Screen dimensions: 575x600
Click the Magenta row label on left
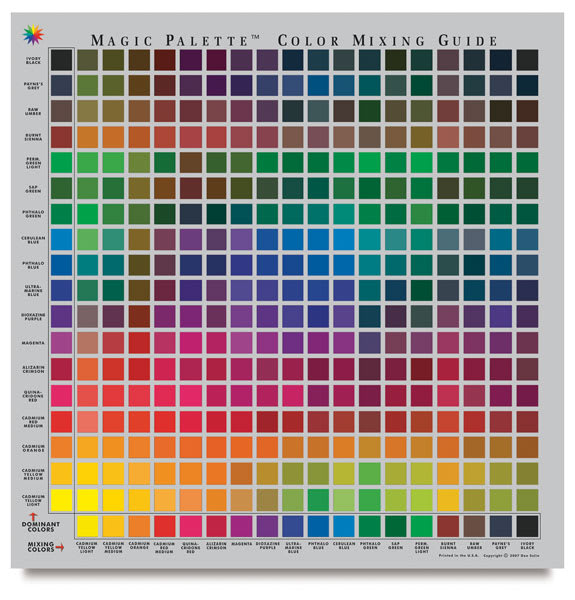pos(33,343)
